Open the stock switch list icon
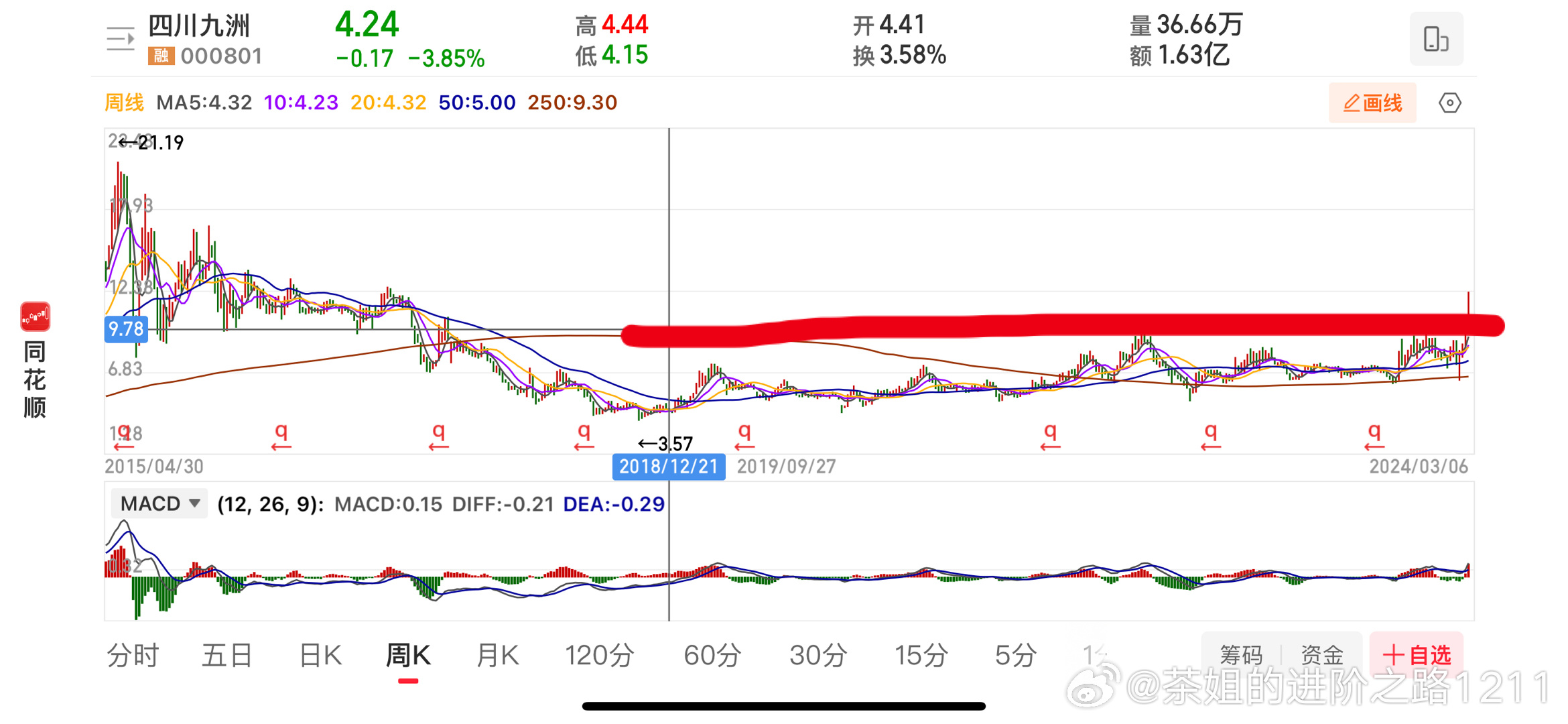Image resolution: width=1568 pixels, height=724 pixels. (121, 40)
